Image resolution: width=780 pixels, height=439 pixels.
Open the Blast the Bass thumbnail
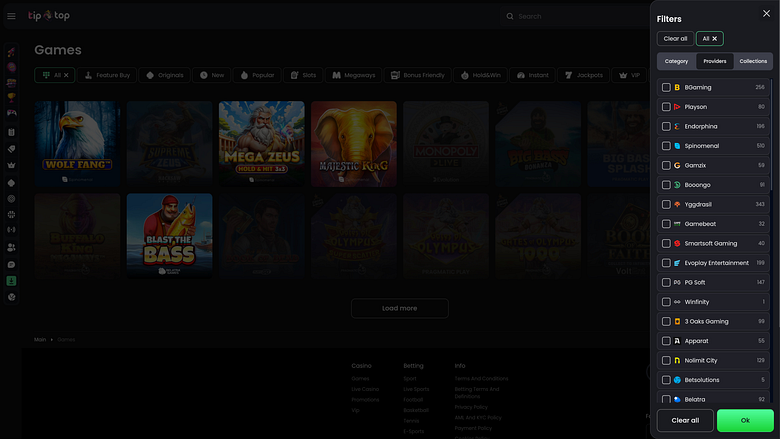[170, 236]
